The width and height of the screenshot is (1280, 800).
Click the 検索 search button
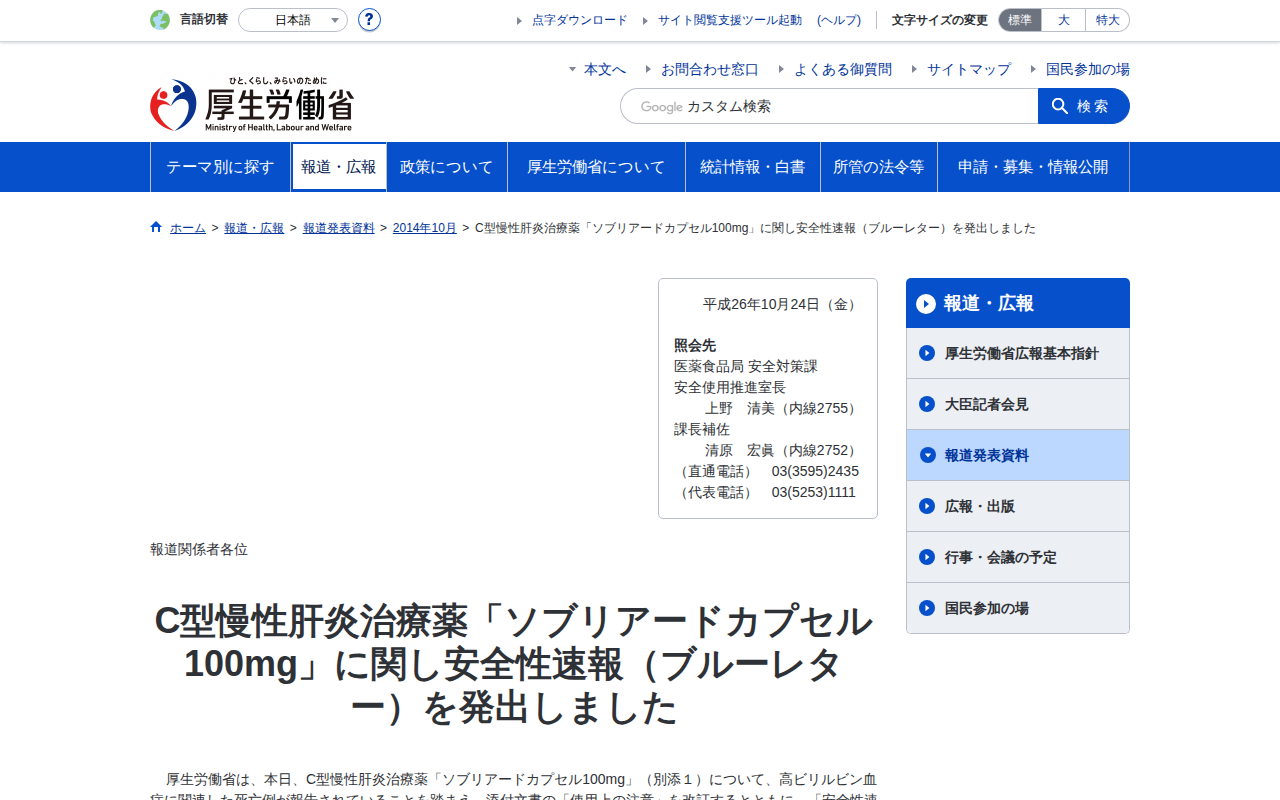click(x=1084, y=106)
